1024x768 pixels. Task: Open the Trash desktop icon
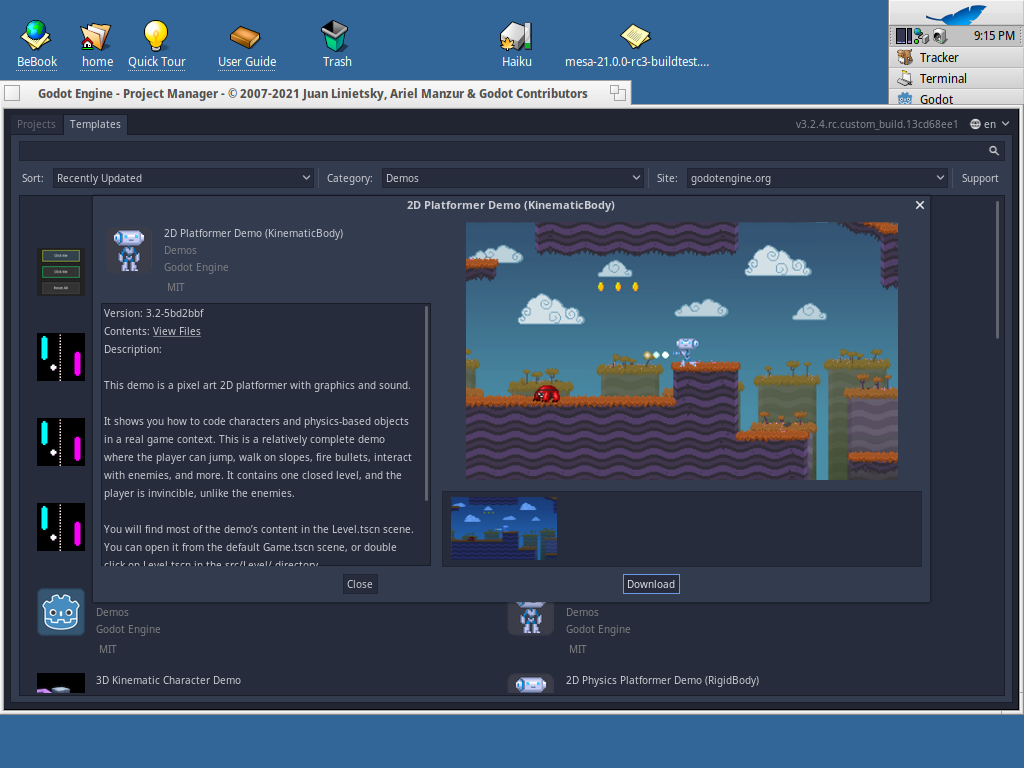click(x=336, y=44)
